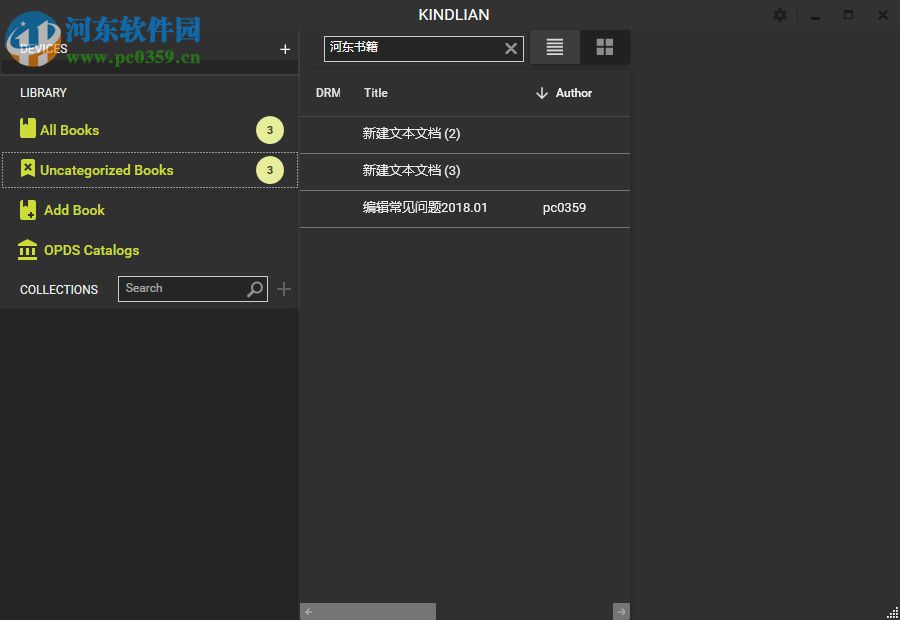This screenshot has width=900, height=620.
Task: Toggle DRM column selection header
Action: pos(328,93)
